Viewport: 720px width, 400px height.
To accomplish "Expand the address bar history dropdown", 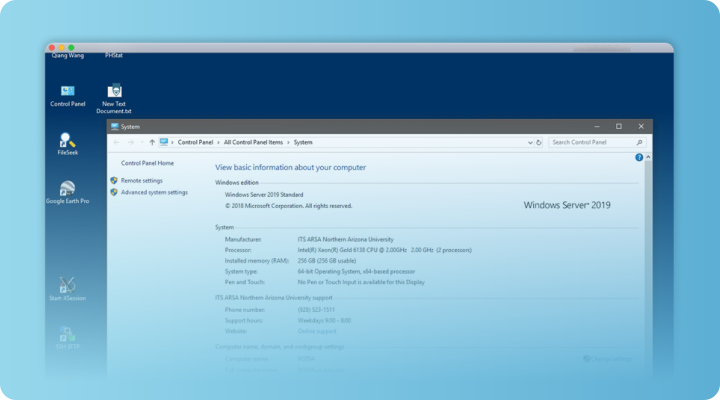I will point(530,142).
